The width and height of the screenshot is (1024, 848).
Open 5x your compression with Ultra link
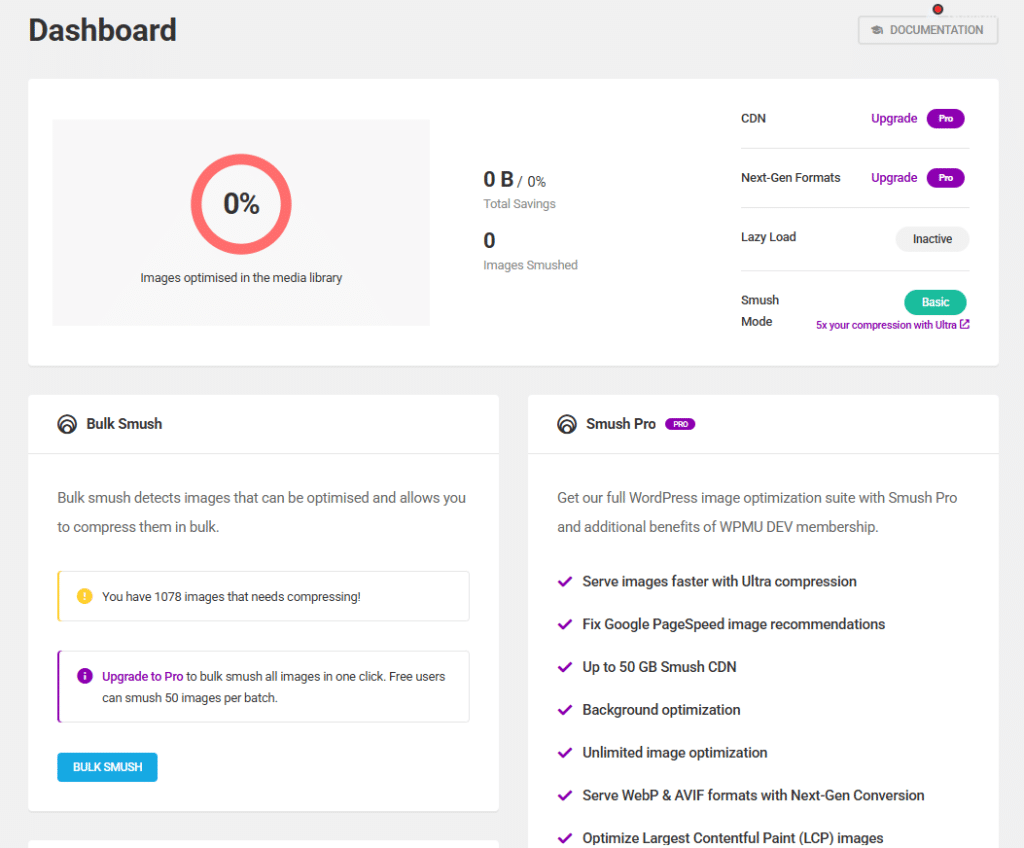coord(886,325)
